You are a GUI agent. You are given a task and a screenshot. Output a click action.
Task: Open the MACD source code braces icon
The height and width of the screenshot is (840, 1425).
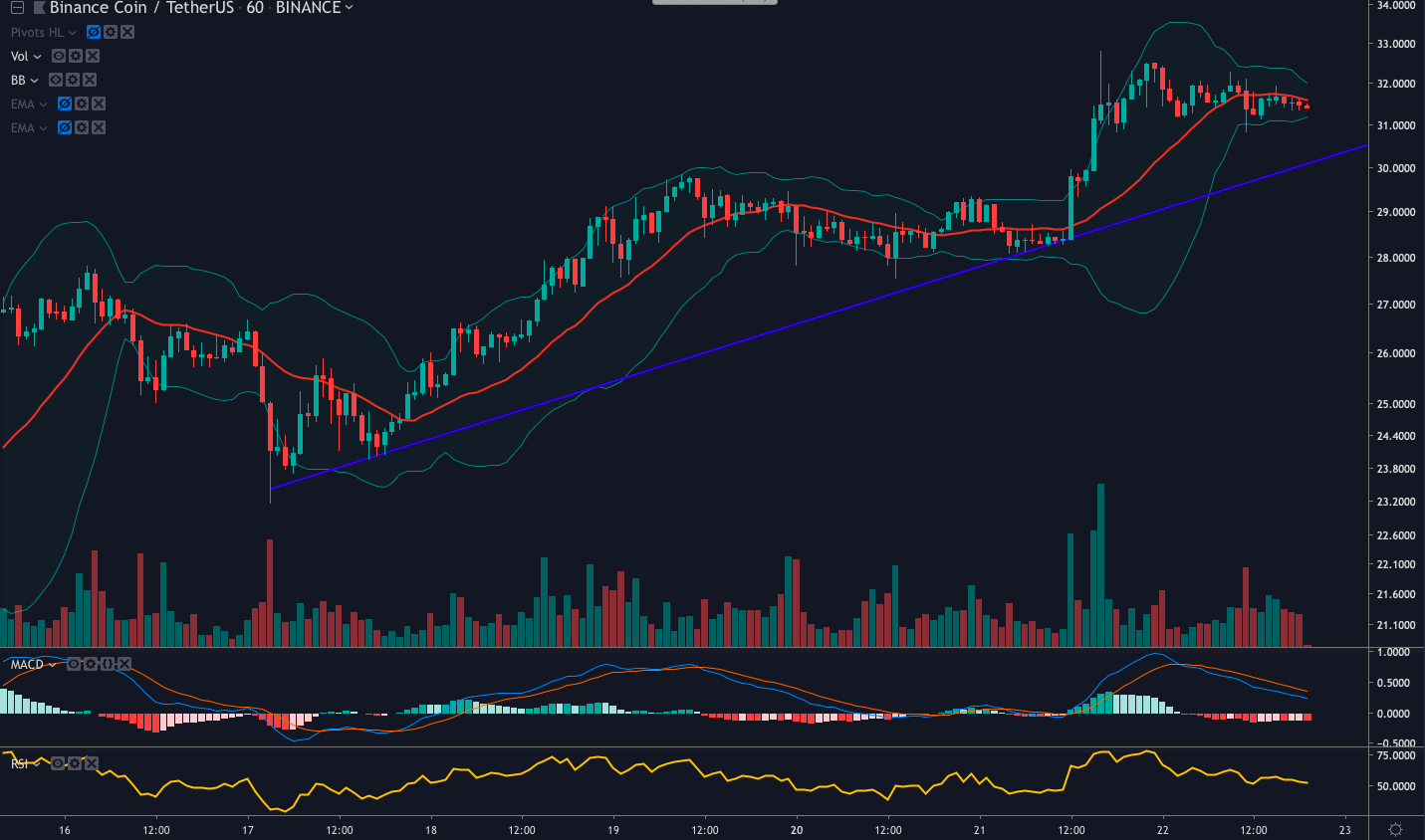(108, 663)
